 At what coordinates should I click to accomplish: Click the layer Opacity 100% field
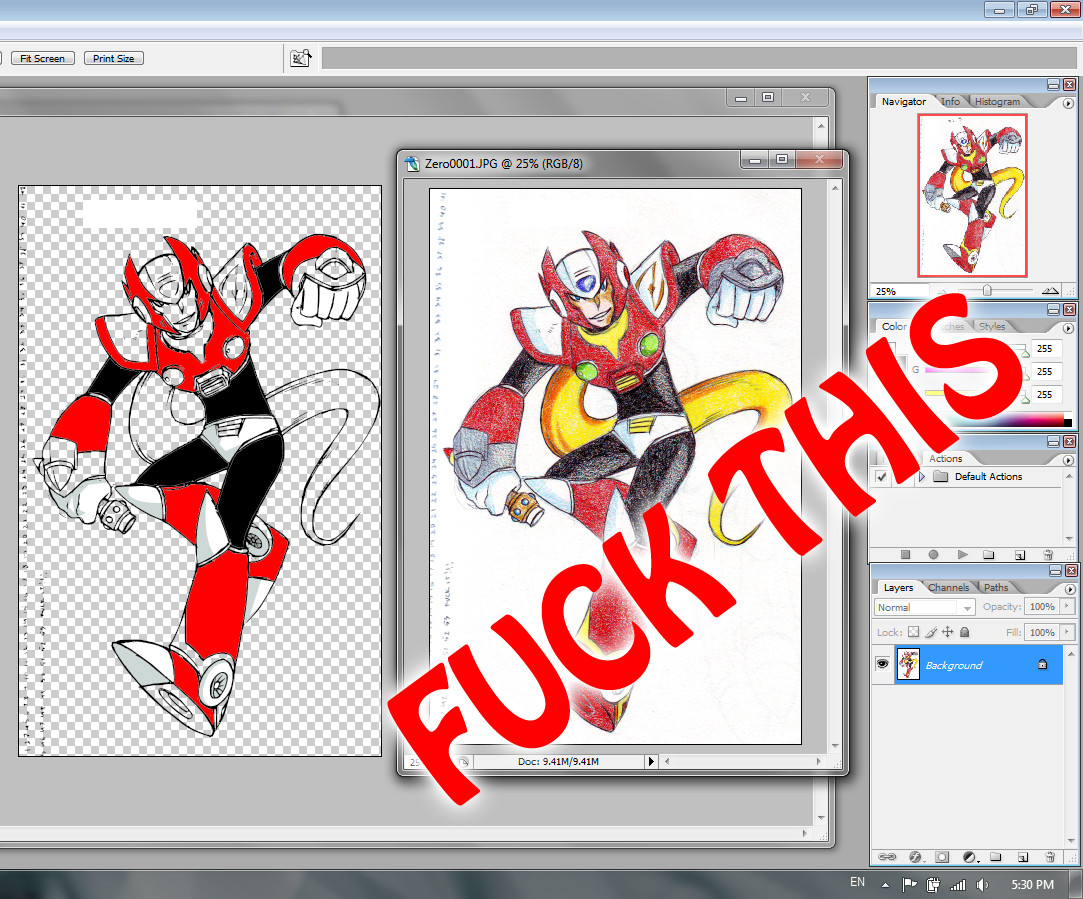(x=1042, y=607)
